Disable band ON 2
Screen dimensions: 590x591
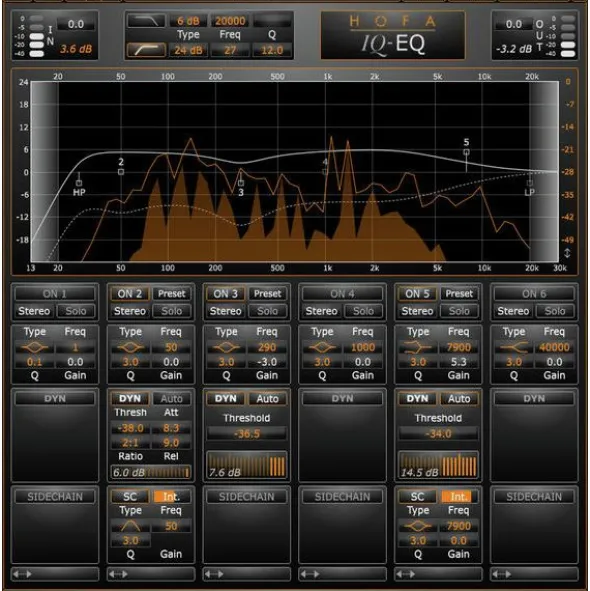point(130,294)
